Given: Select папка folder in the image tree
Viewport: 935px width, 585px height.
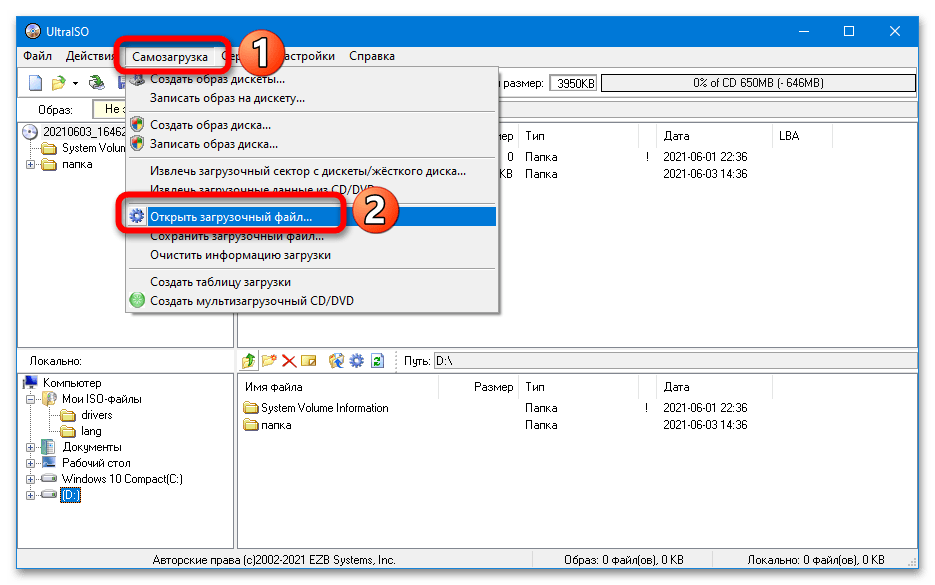Looking at the screenshot, I should click(x=77, y=164).
